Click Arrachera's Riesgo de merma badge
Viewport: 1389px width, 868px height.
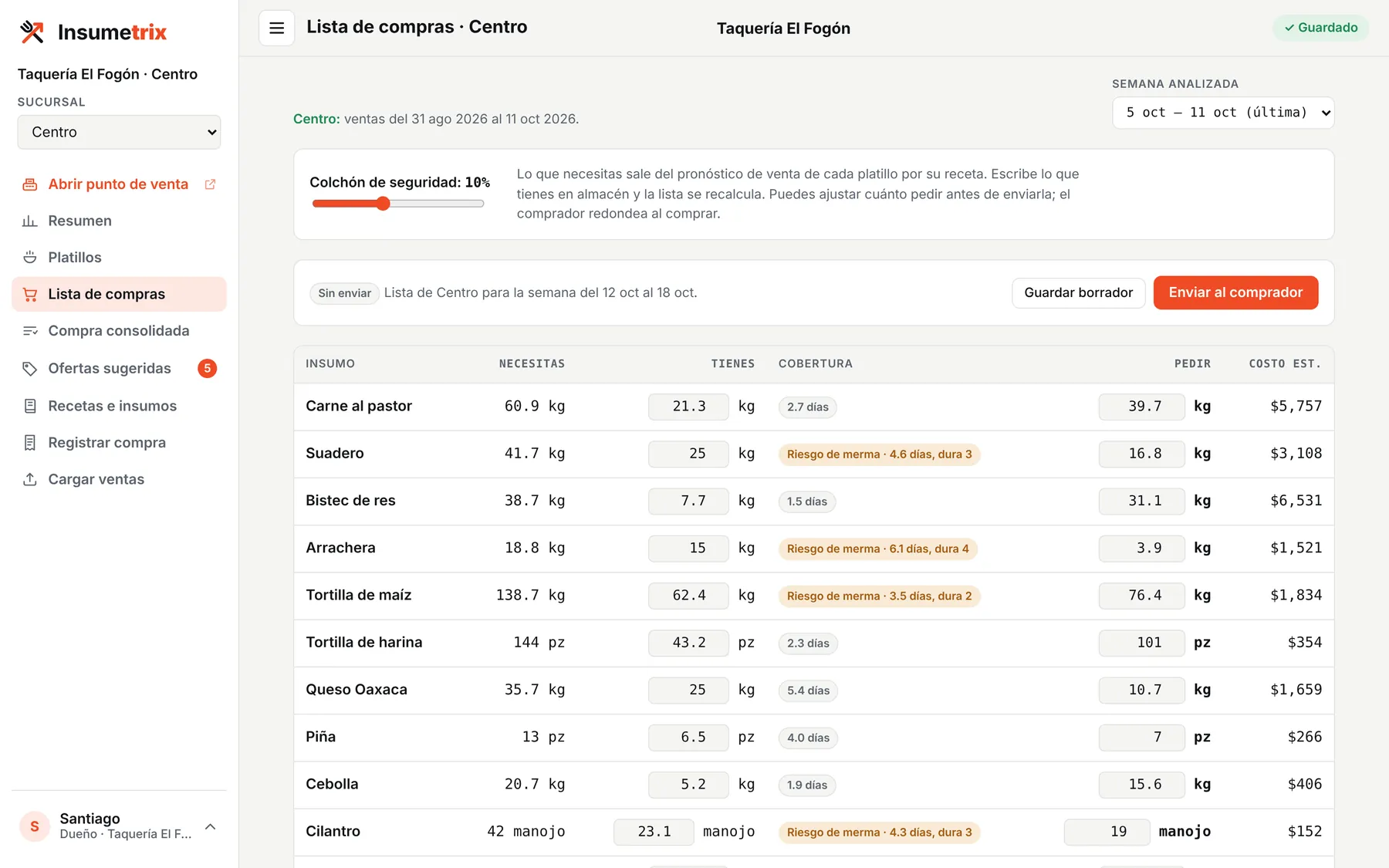[877, 549]
